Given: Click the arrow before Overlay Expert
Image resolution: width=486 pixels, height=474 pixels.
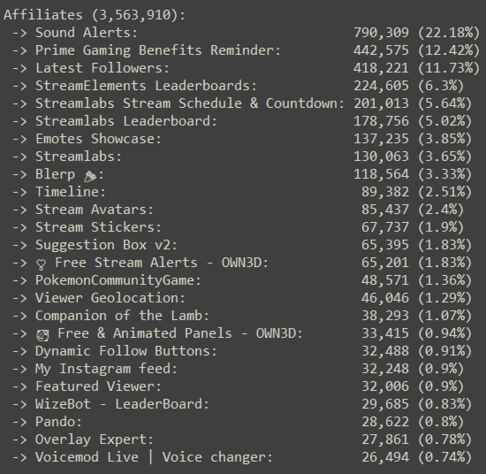Looking at the screenshot, I should tap(20, 439).
